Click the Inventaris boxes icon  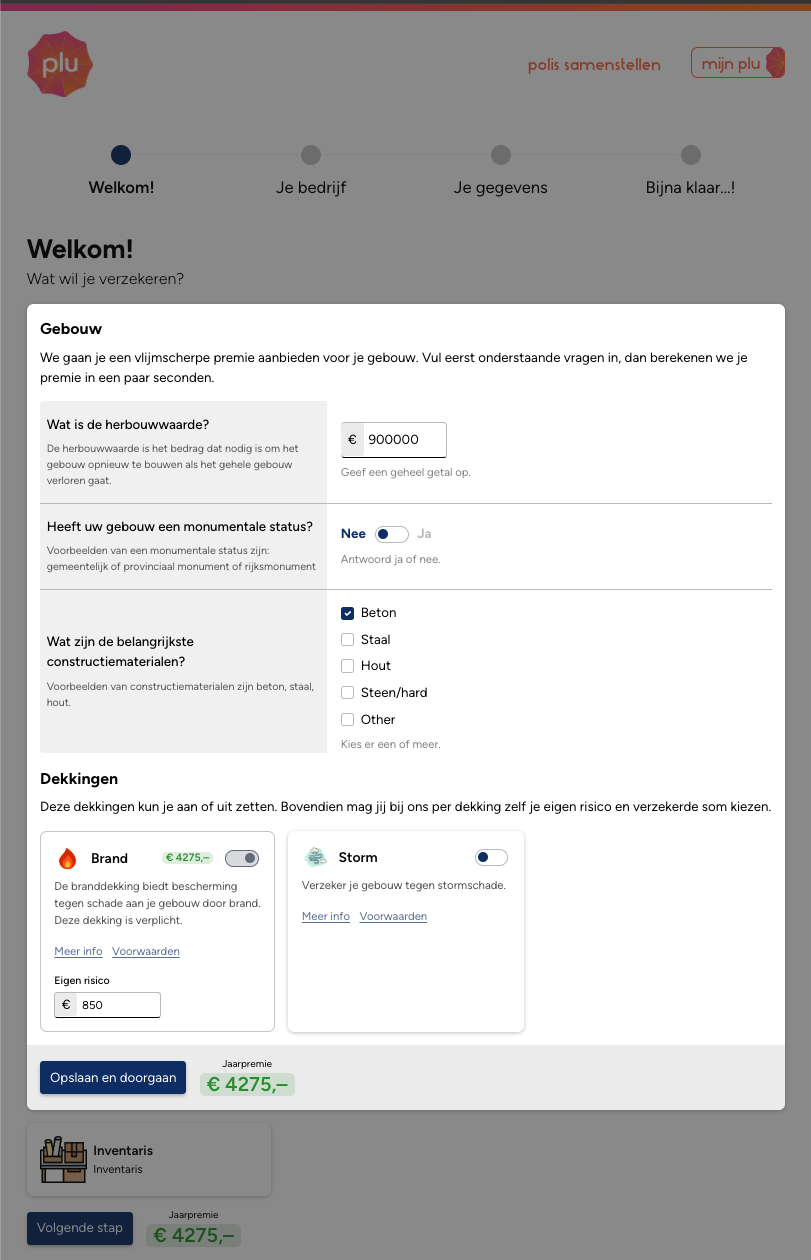[x=62, y=1159]
